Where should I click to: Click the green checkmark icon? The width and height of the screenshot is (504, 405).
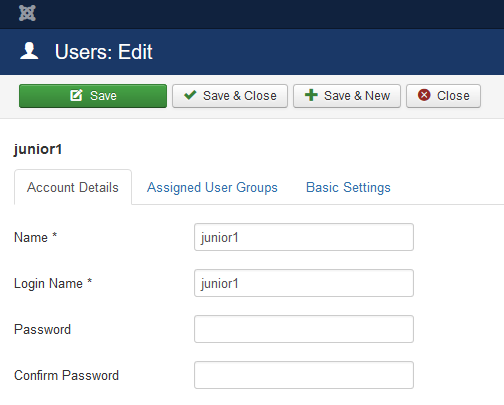pyautogui.click(x=190, y=95)
